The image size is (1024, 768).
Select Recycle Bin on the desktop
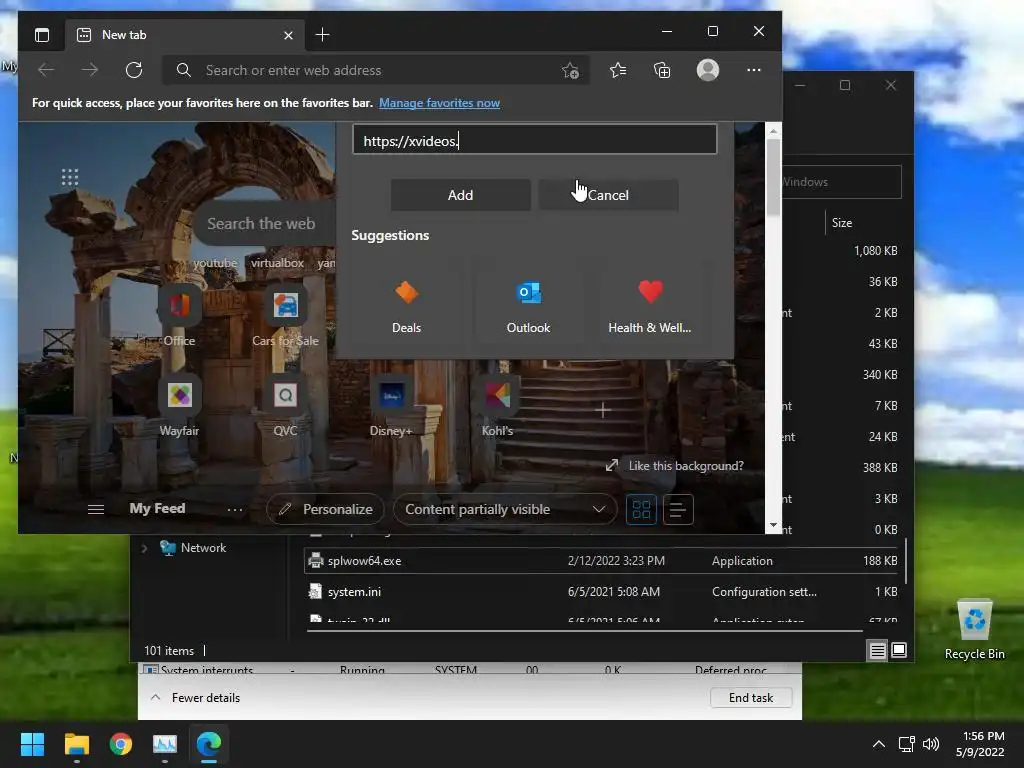[974, 630]
